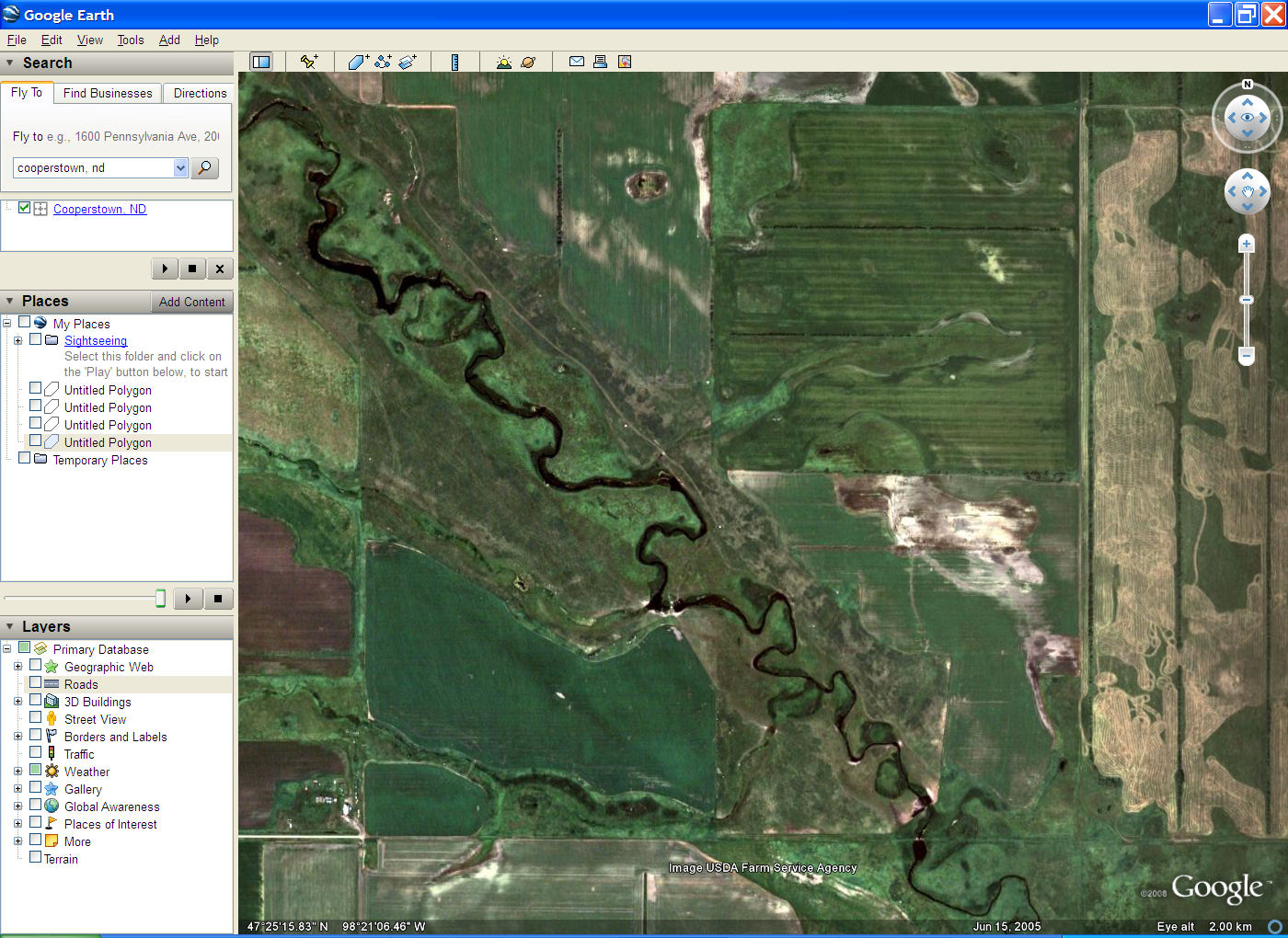Screen dimensions: 1288x938
Task: Expand the Sightseeing folder tree node
Action: pos(17,340)
